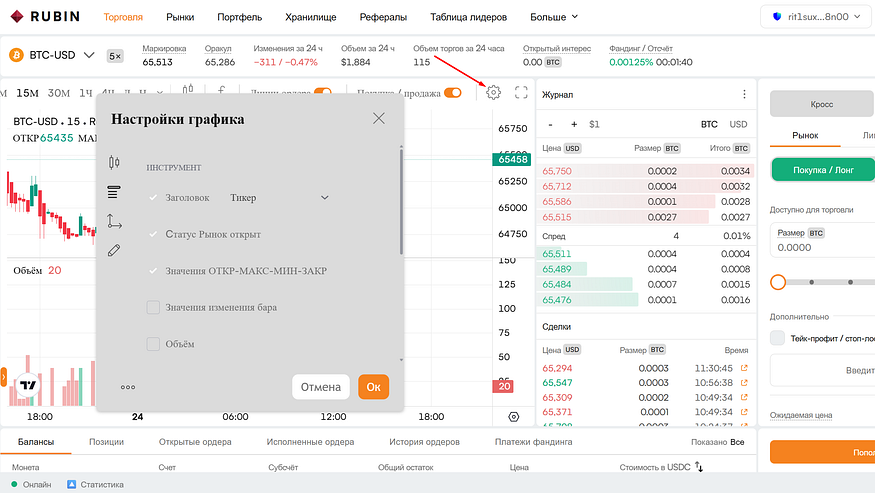875x493 pixels.
Task: Open Больше menu dropdown
Action: (554, 17)
